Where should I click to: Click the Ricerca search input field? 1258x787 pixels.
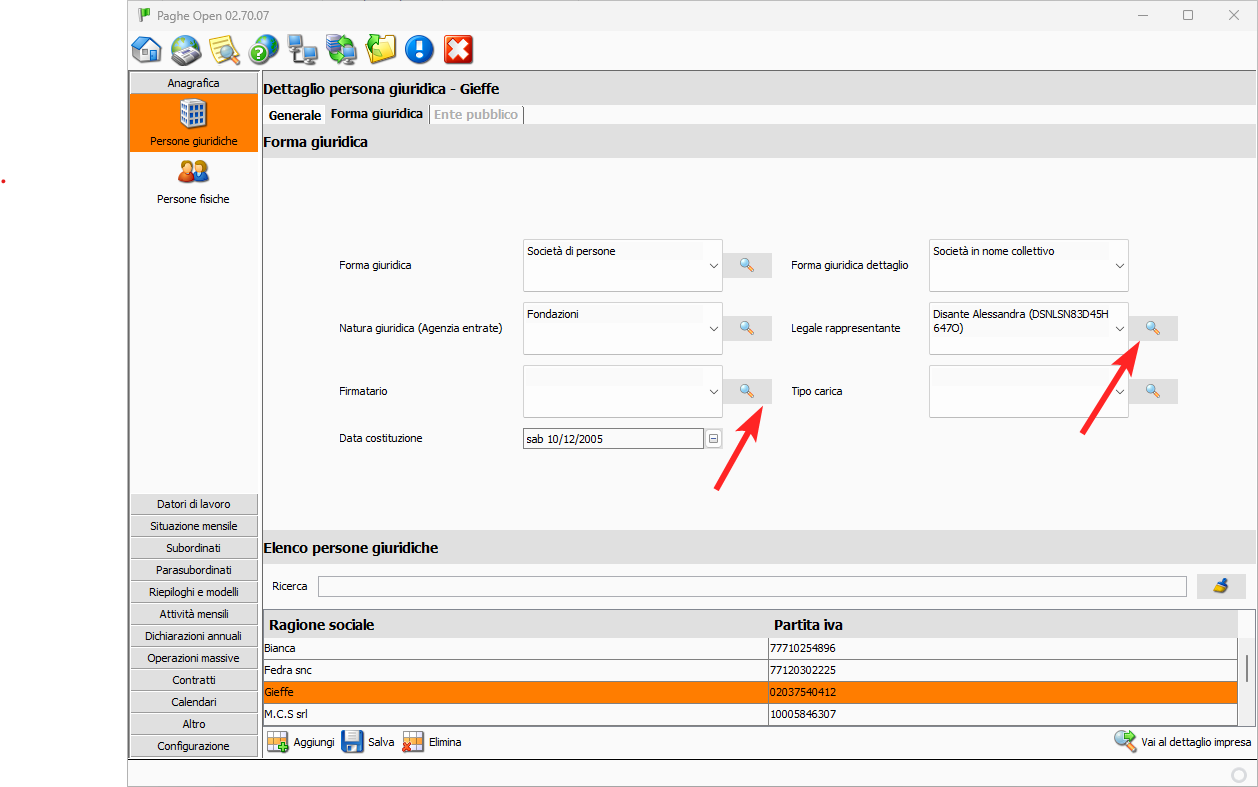[x=751, y=586]
